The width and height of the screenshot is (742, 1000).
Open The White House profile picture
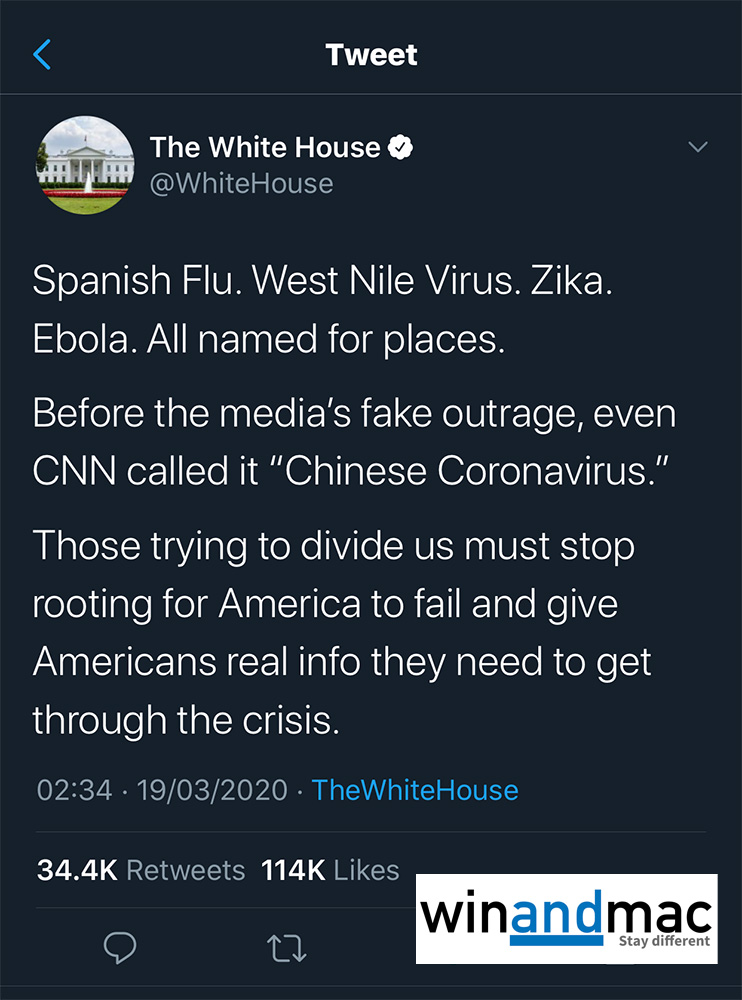(x=84, y=164)
